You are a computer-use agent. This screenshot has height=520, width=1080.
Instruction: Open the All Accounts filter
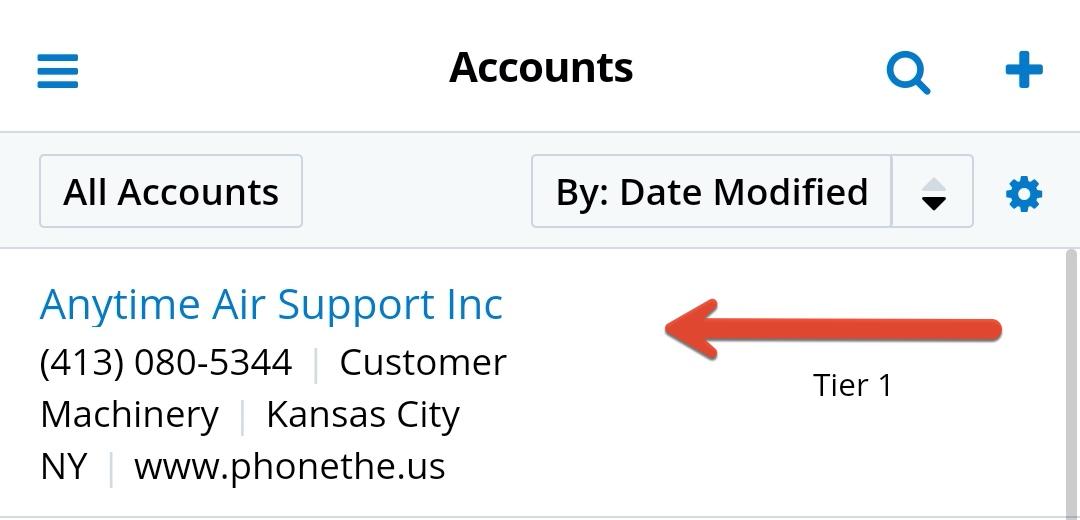coord(171,191)
